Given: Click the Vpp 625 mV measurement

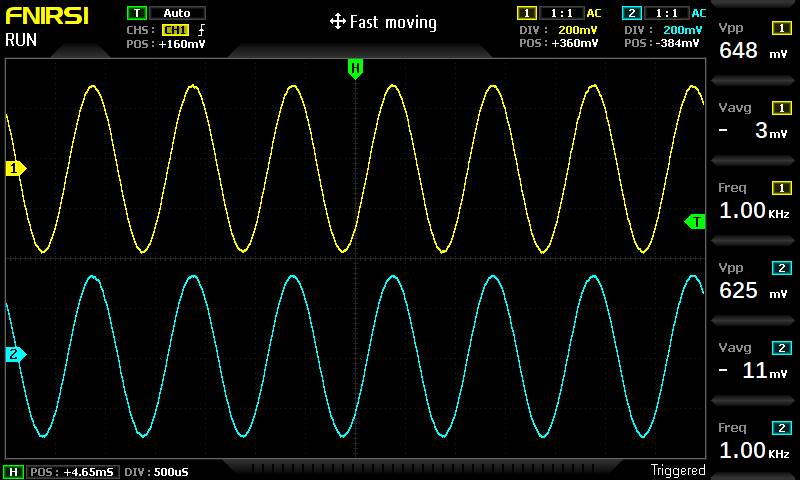Looking at the screenshot, I should pyautogui.click(x=753, y=291).
